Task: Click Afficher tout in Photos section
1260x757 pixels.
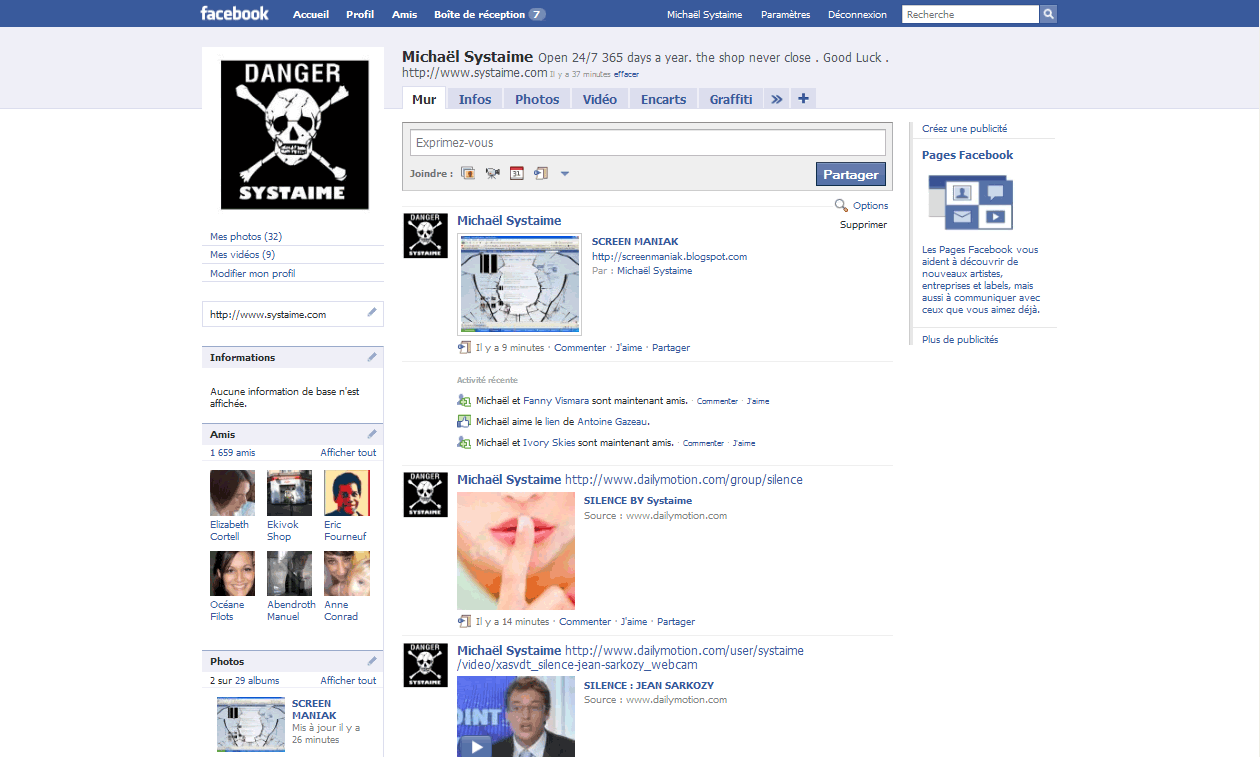Action: (348, 680)
